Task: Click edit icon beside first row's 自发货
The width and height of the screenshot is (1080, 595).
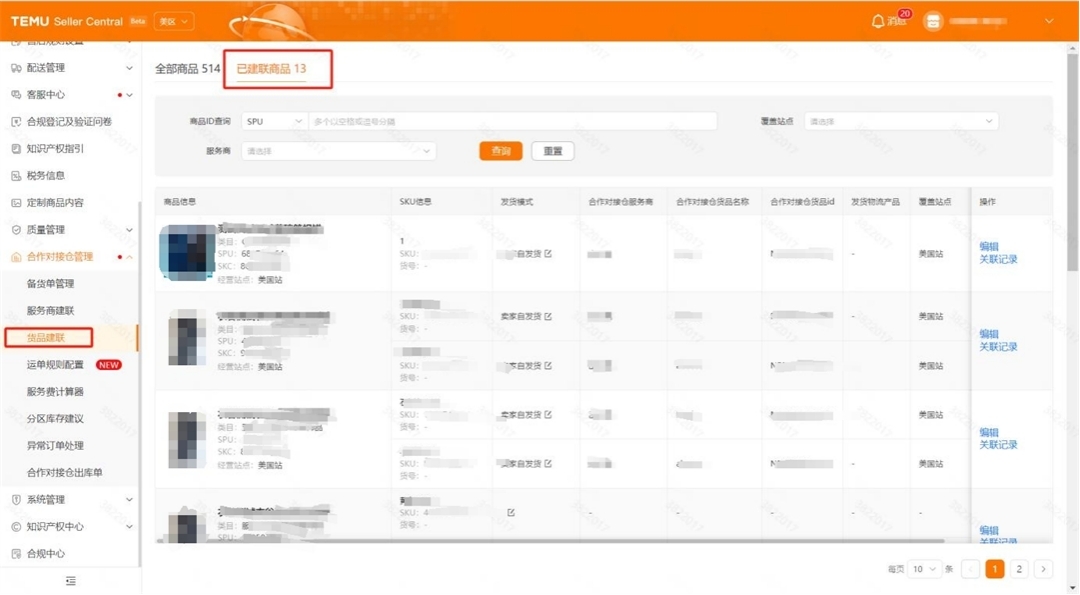Action: click(x=548, y=253)
